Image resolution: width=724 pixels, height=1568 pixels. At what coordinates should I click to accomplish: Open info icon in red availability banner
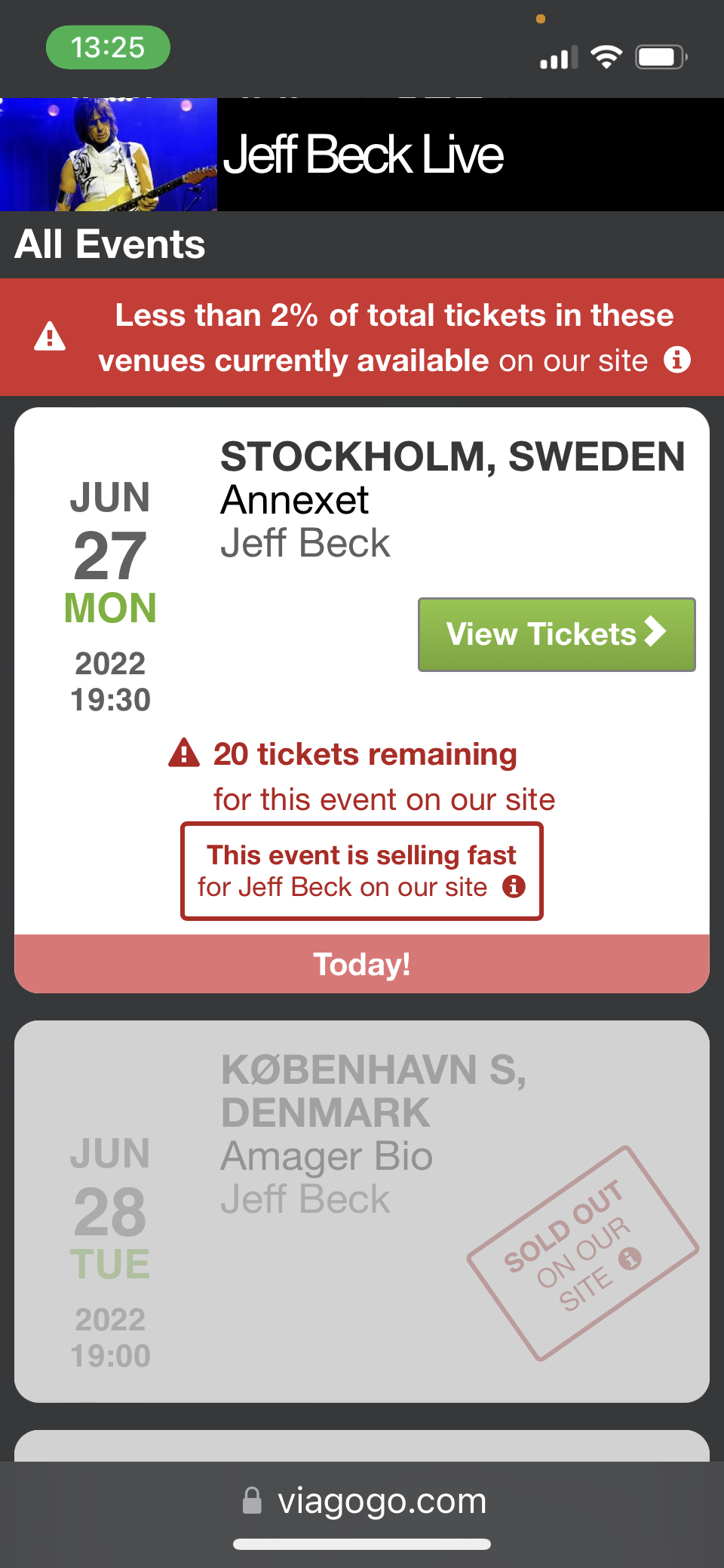coord(676,360)
